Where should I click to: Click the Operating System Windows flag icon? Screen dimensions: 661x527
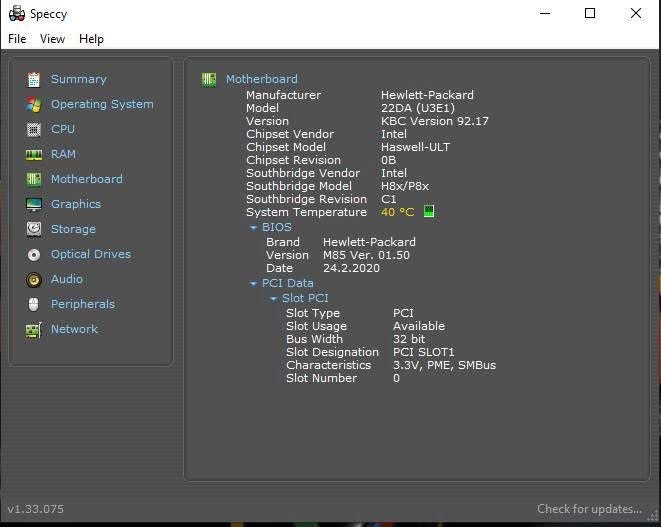34,104
